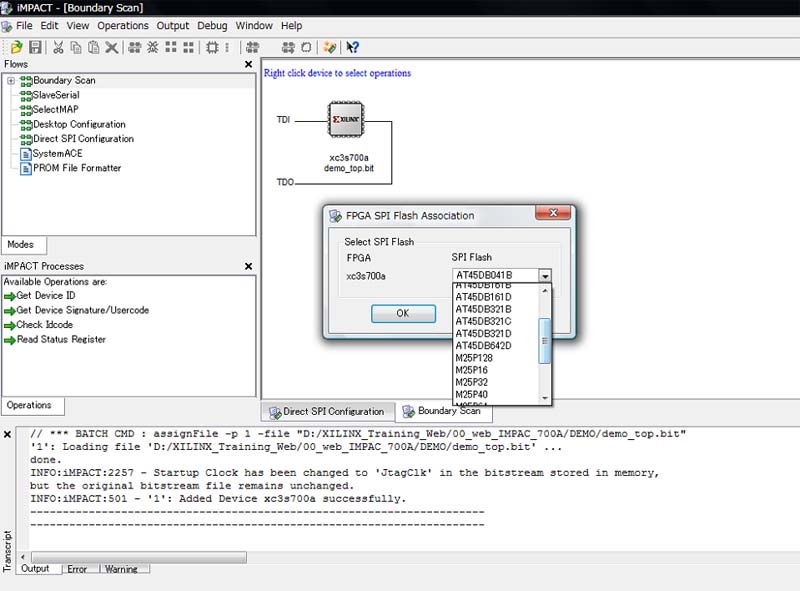Show the Error transcript tab
The width and height of the screenshot is (800, 591).
pos(77,569)
